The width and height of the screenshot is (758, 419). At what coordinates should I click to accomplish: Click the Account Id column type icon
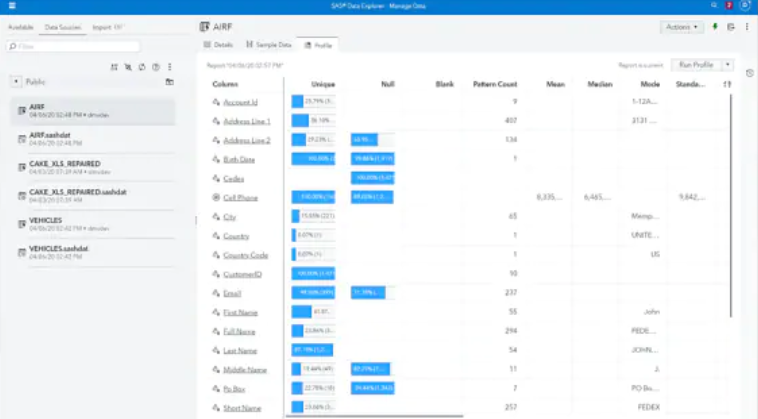click(x=216, y=102)
